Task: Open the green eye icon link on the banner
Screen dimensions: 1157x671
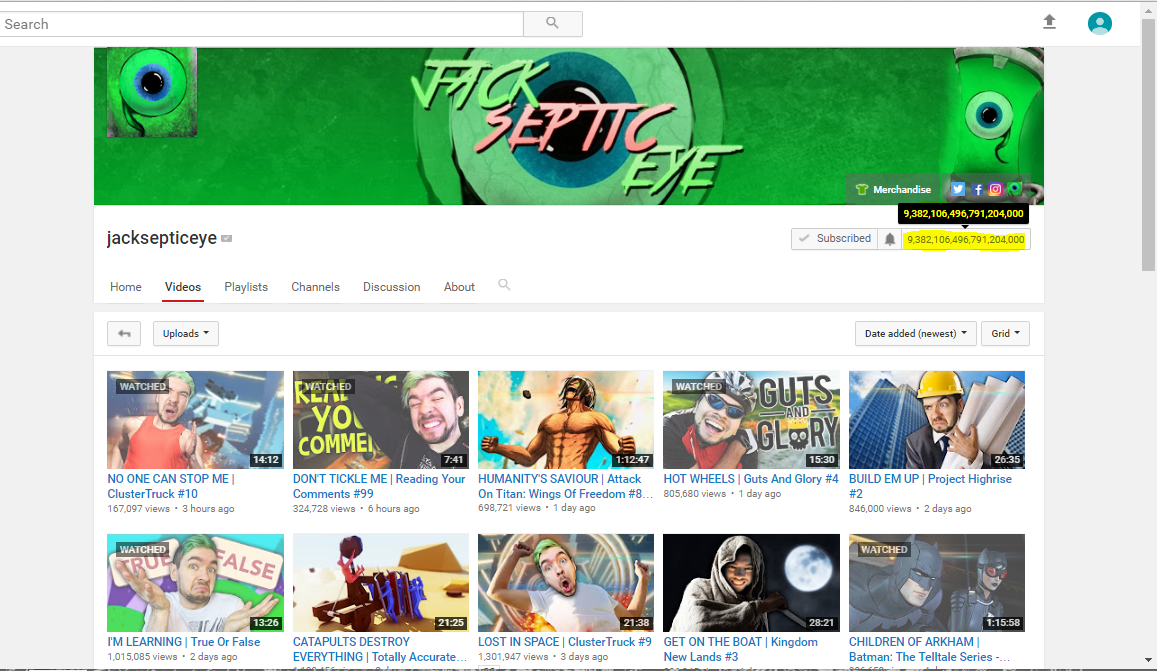Action: [1015, 189]
